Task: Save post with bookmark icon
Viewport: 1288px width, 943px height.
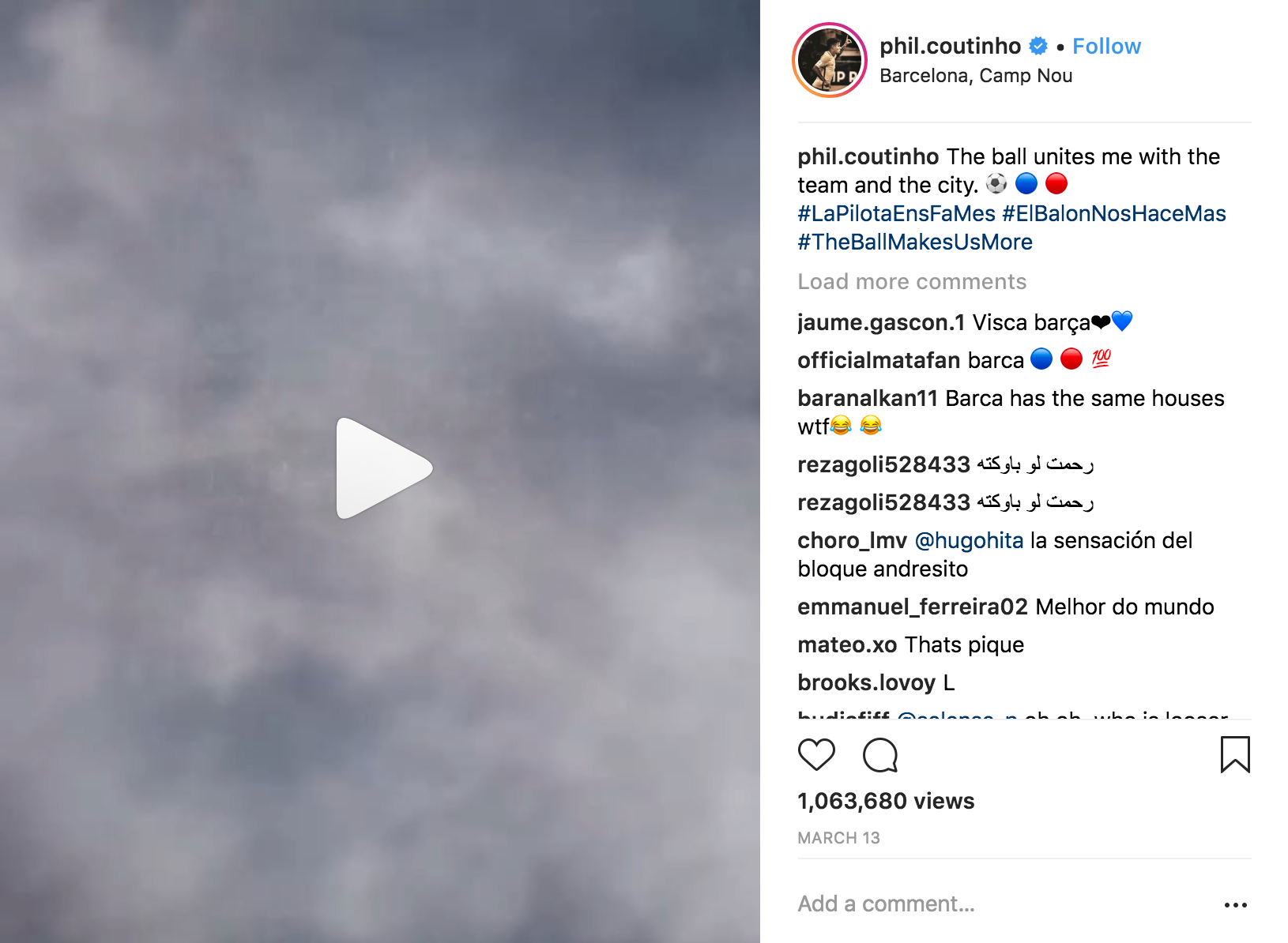Action: pos(1235,754)
